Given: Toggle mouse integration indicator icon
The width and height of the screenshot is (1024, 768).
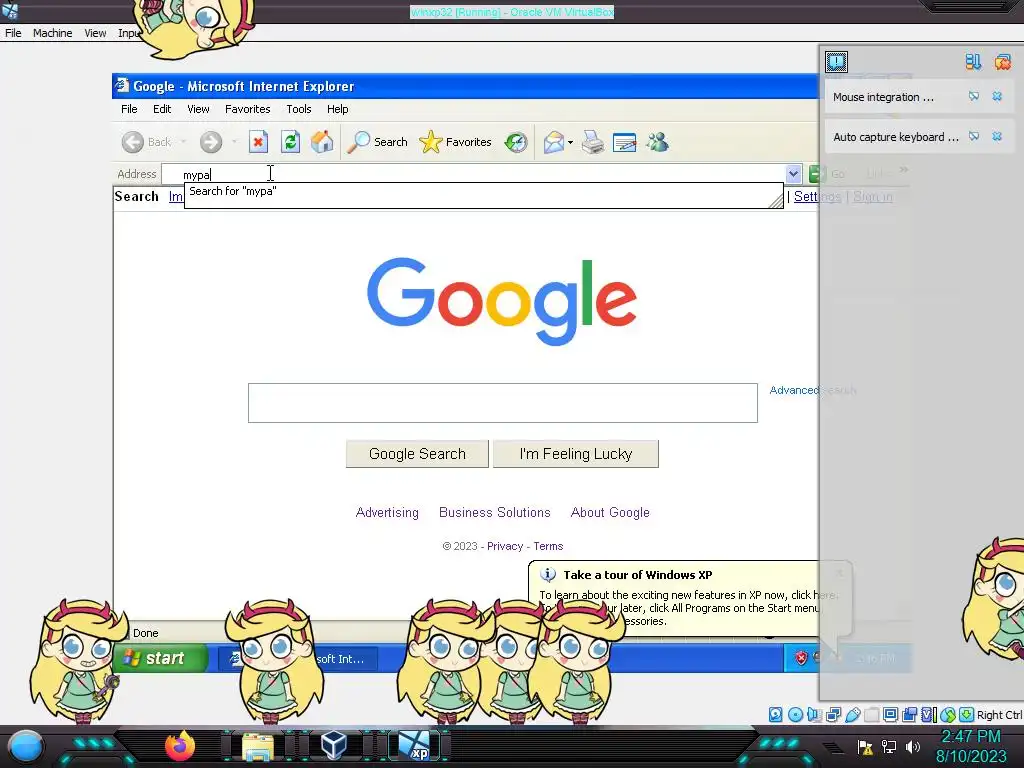Looking at the screenshot, I should pyautogui.click(x=948, y=714).
